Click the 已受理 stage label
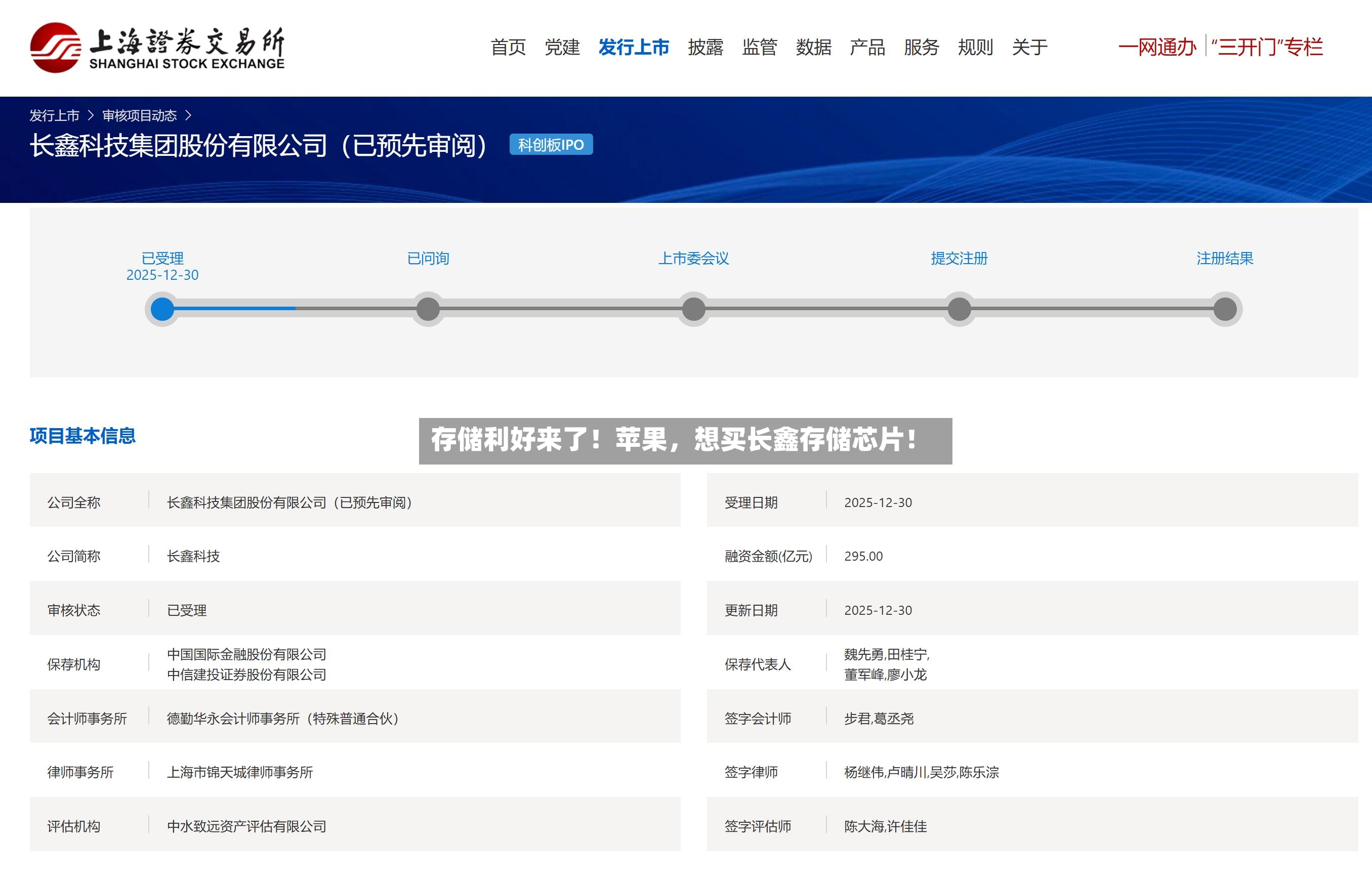This screenshot has width=1372, height=883. (162, 259)
